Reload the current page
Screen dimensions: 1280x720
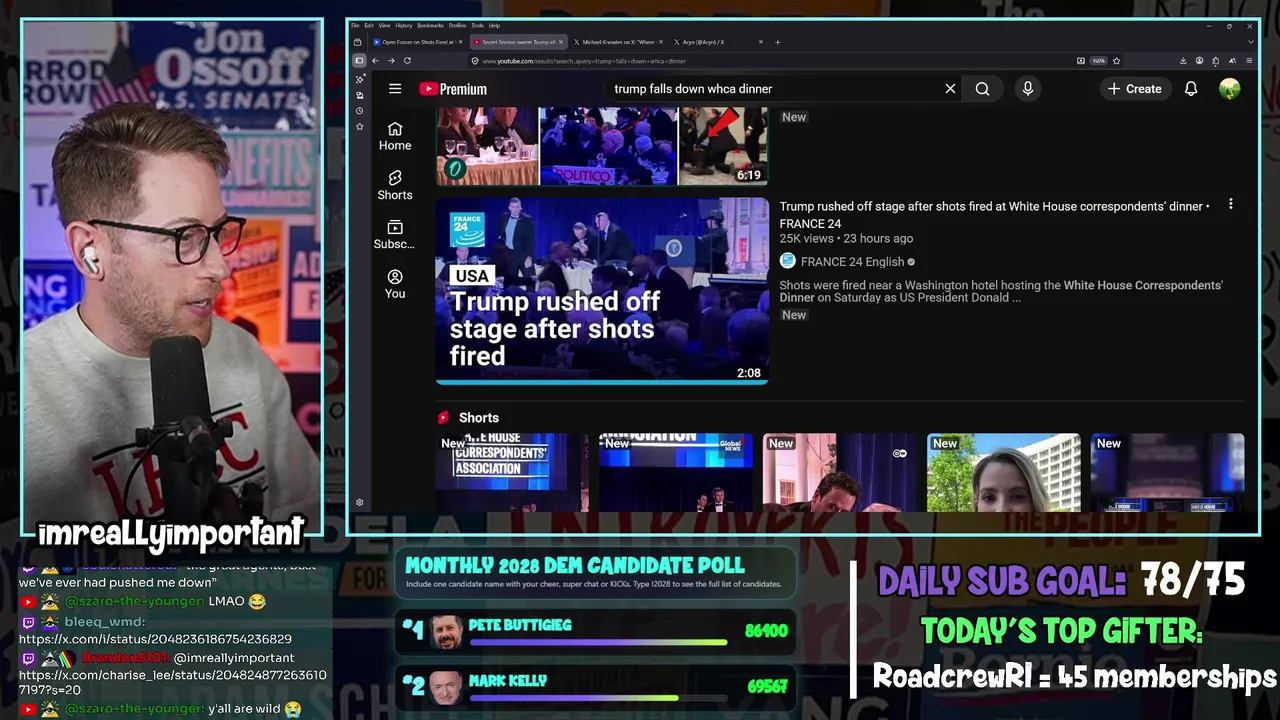(x=407, y=61)
